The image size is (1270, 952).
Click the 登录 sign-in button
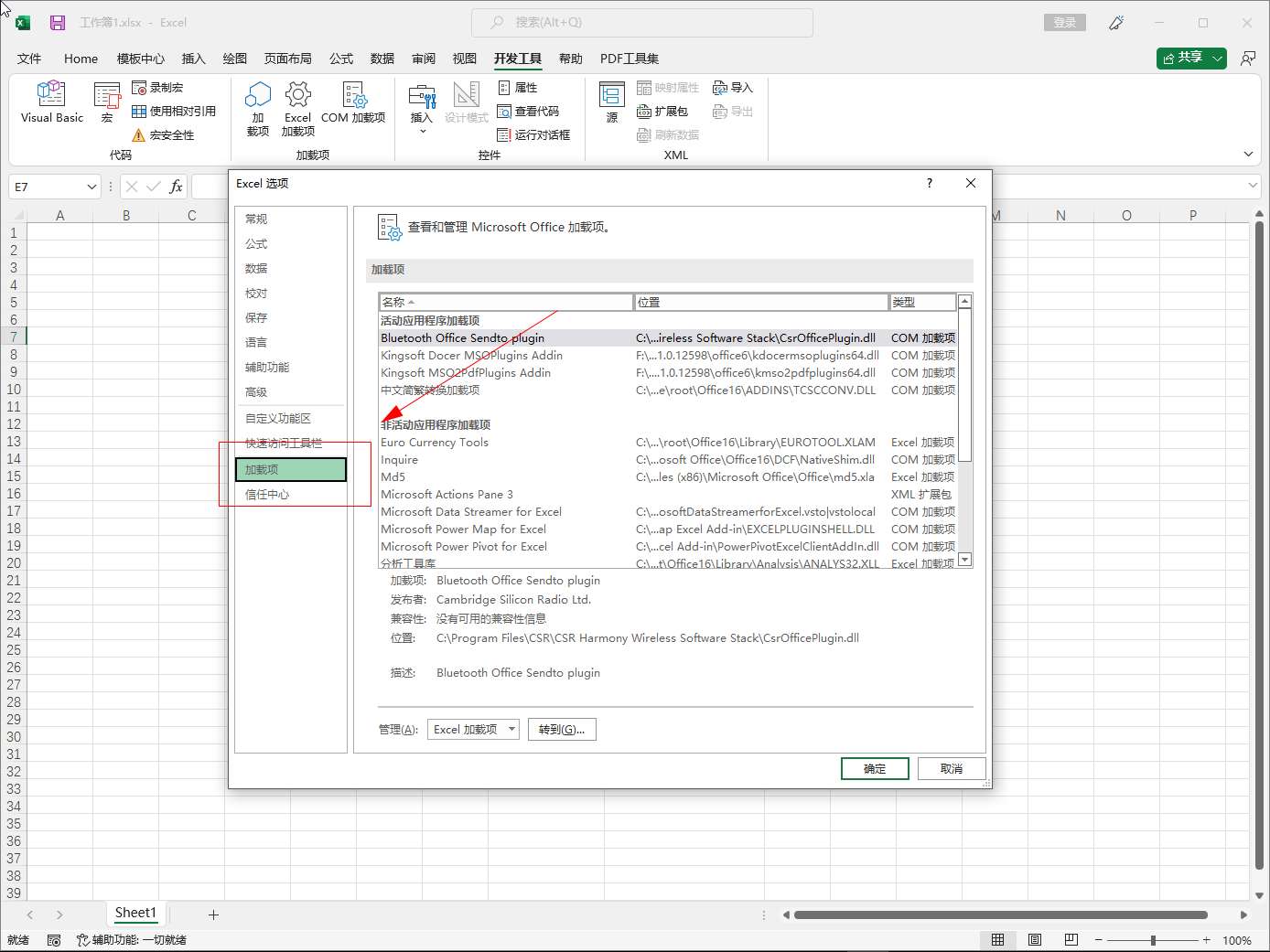coord(1065,23)
